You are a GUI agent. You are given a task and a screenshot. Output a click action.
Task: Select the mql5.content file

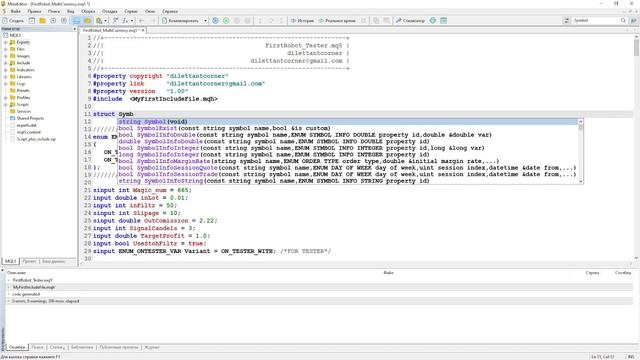[25, 132]
